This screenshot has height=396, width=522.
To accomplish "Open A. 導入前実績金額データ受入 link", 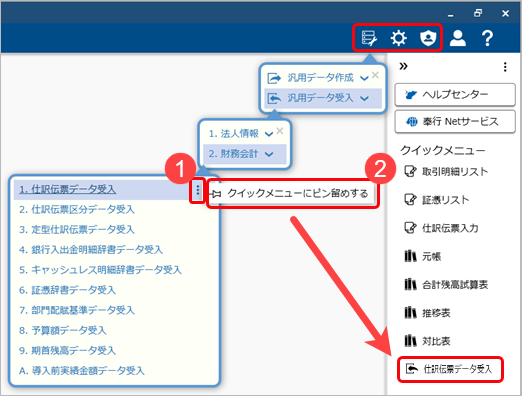I will (x=82, y=371).
